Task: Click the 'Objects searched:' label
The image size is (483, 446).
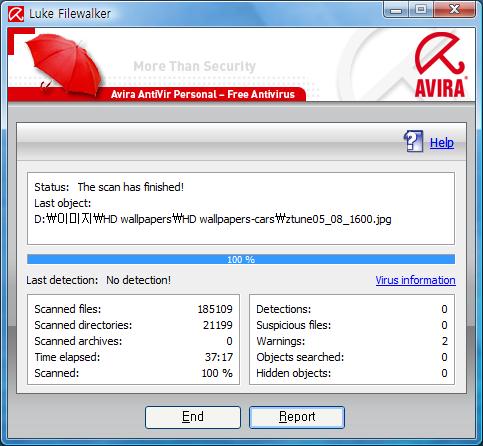Action: click(300, 357)
